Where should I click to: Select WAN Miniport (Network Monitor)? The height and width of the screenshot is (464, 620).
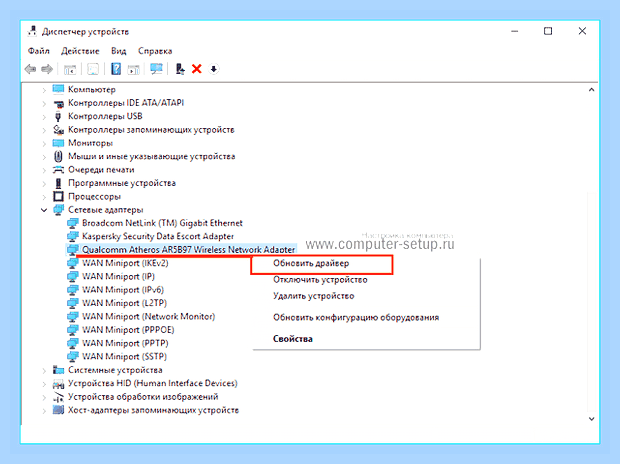coord(148,316)
